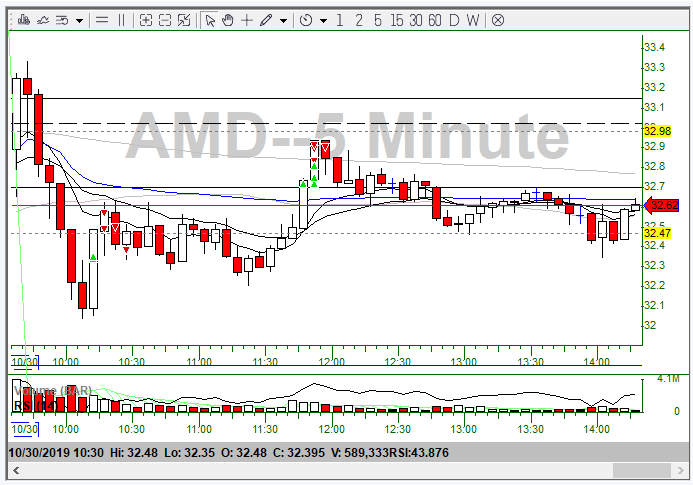Change chart to Weekly (W) timeframe
Image resolution: width=693 pixels, height=485 pixels.
[473, 20]
